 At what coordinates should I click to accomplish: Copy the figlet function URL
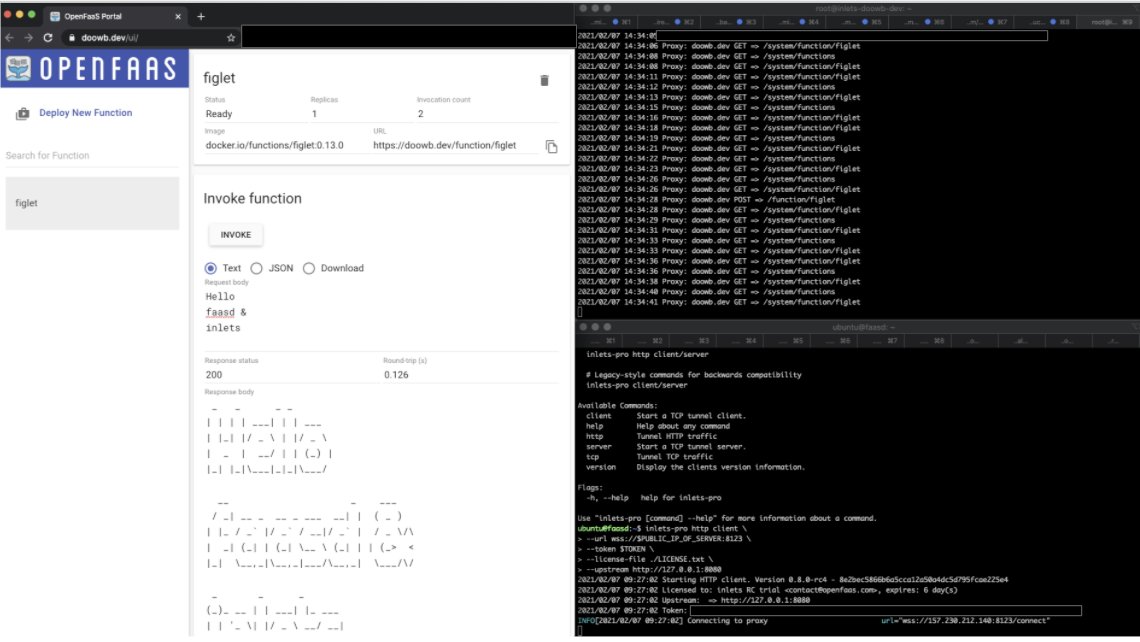[x=551, y=147]
